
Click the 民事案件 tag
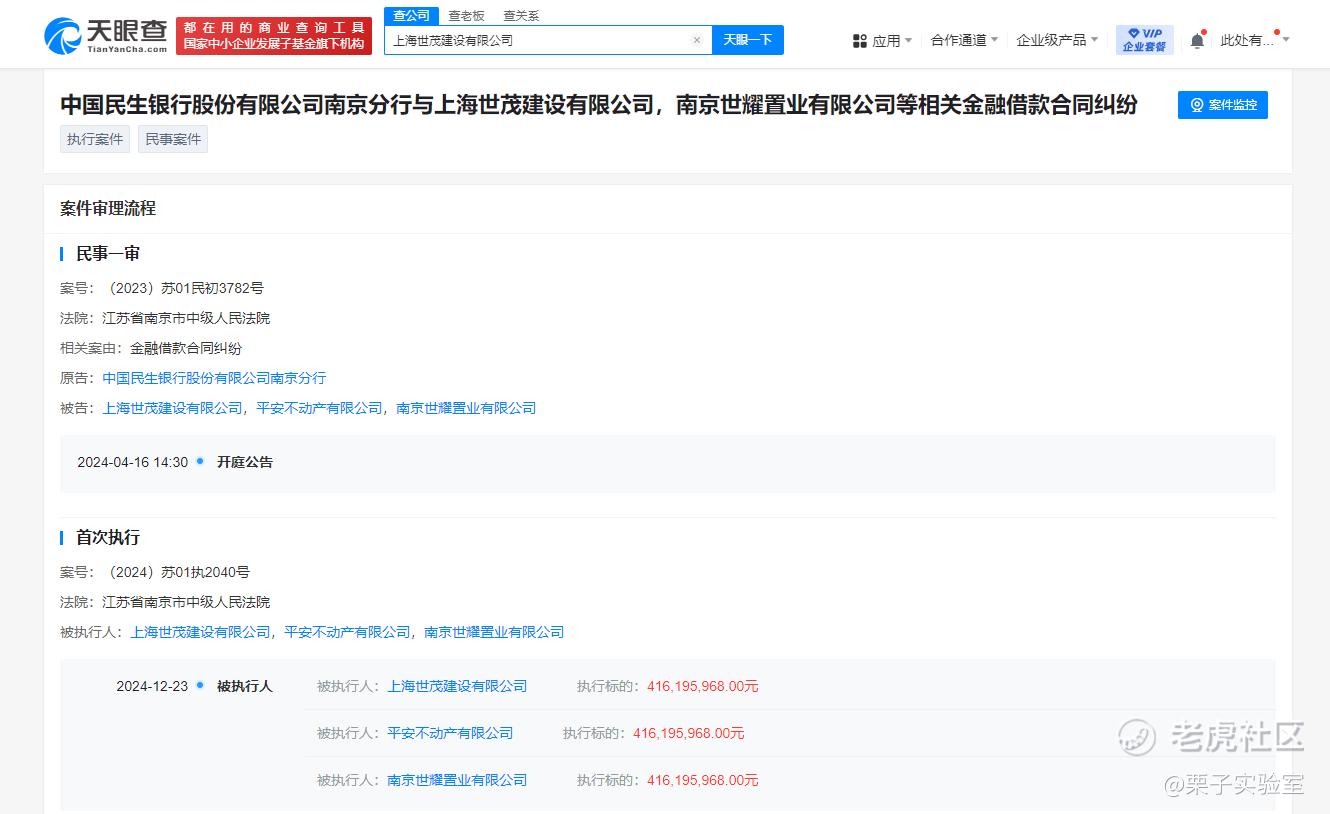pos(173,139)
